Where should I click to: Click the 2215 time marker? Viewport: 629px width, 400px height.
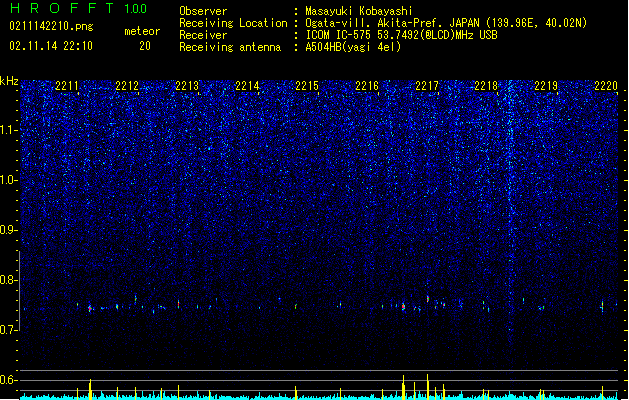307,86
